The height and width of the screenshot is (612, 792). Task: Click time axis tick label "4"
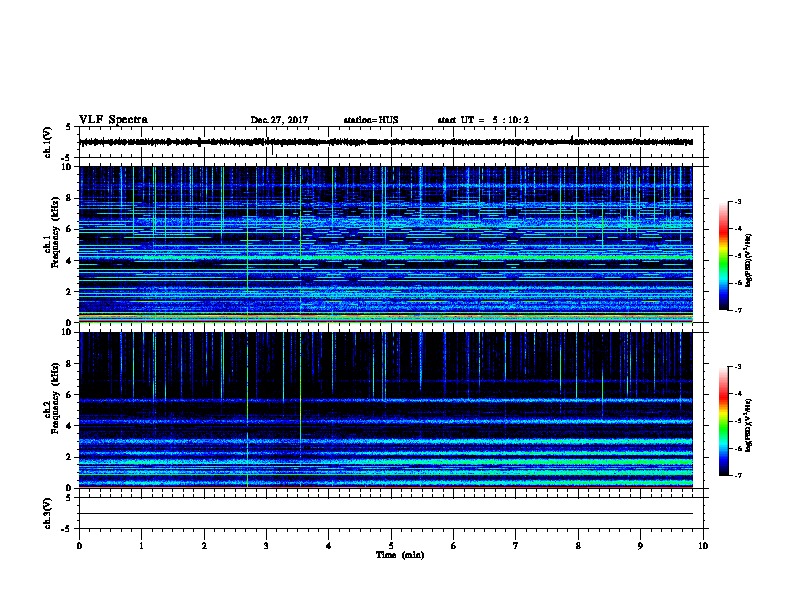click(x=329, y=546)
